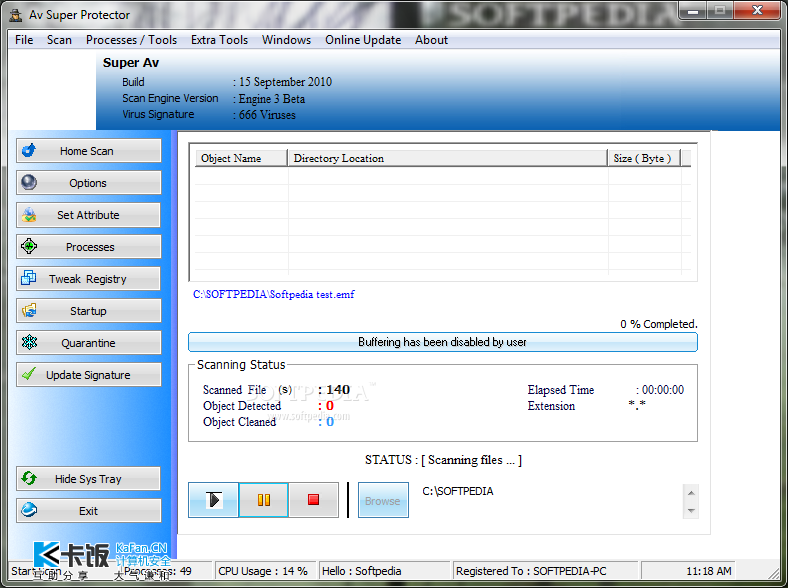
Task: Open the Windows menu
Action: pyautogui.click(x=286, y=40)
